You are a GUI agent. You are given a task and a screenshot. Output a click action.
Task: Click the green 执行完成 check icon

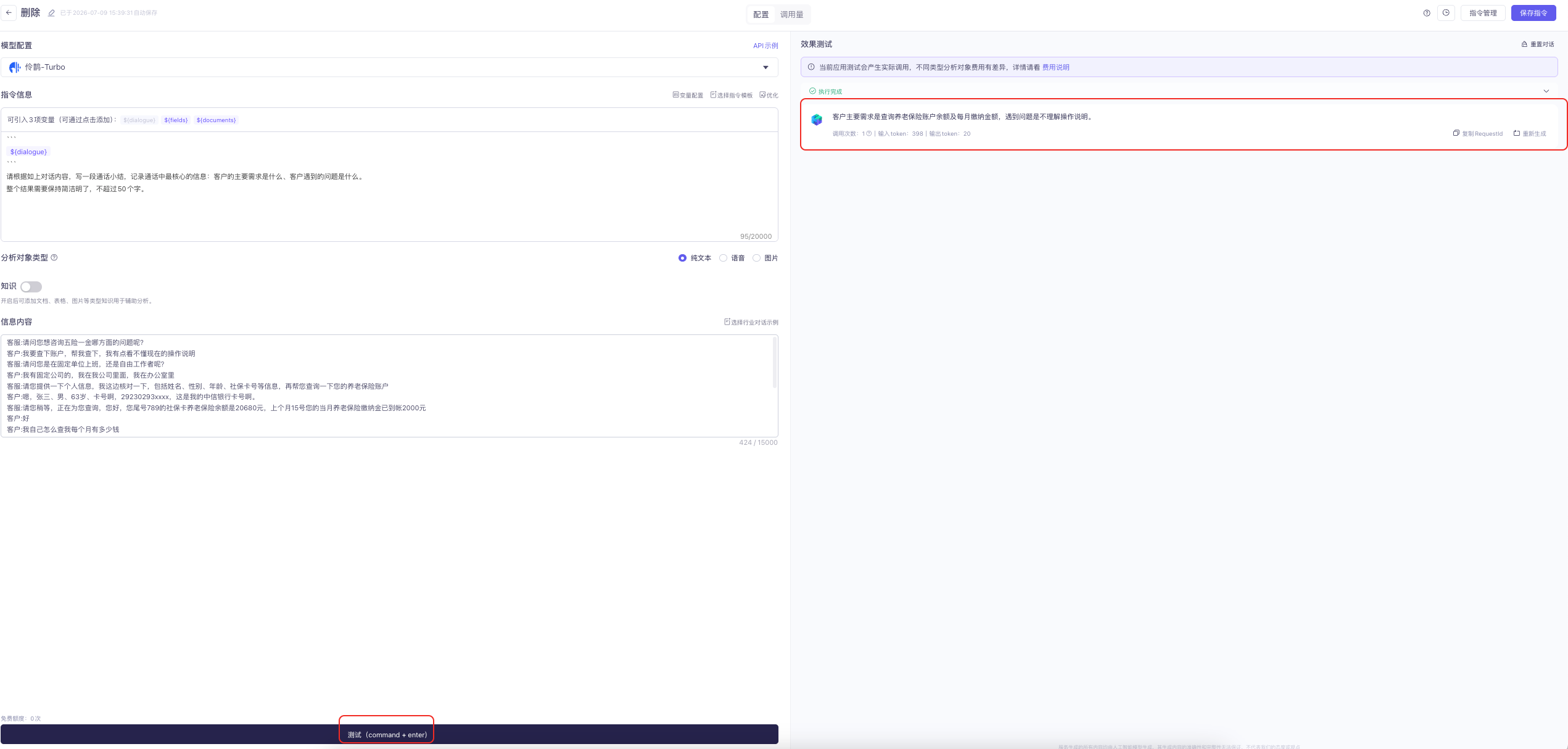(x=812, y=91)
